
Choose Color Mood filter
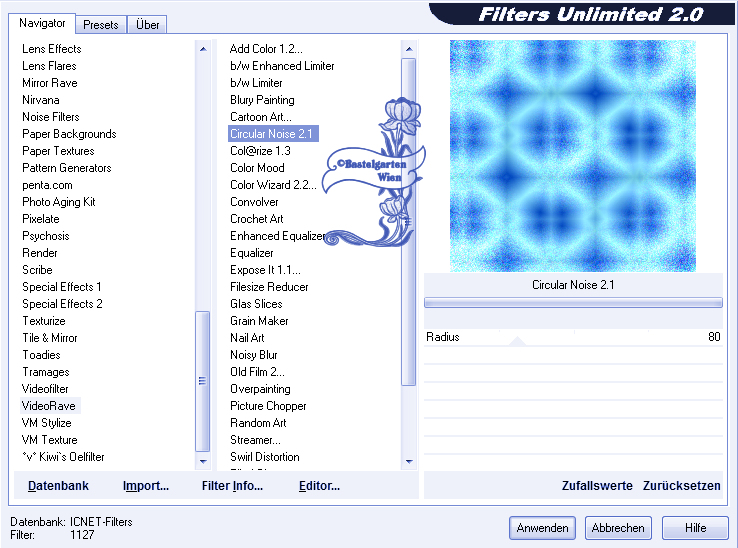coord(257,168)
